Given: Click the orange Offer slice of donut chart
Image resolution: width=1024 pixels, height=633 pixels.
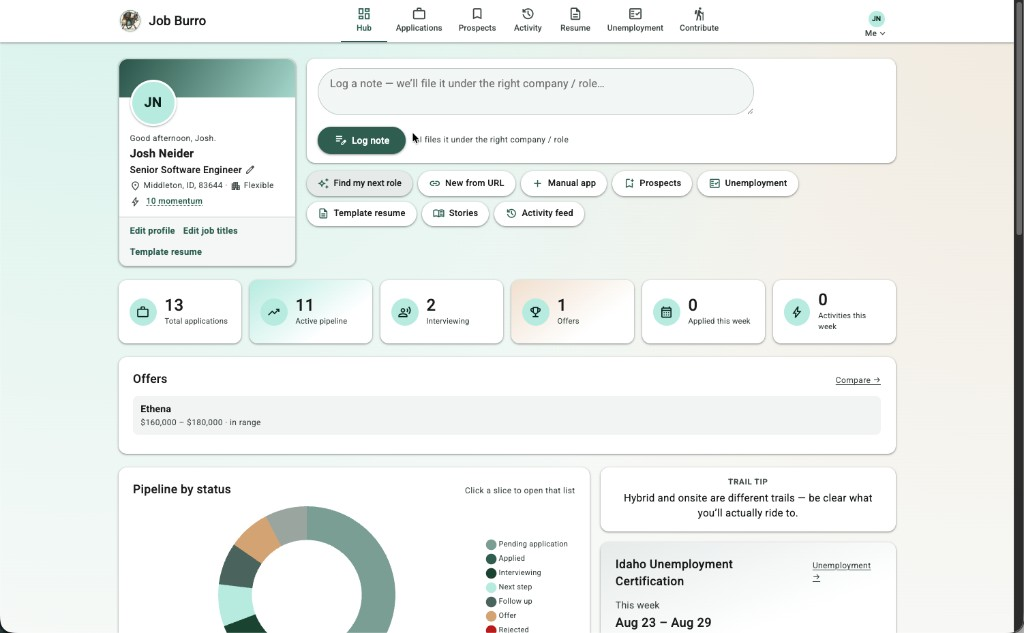Looking at the screenshot, I should [x=259, y=539].
